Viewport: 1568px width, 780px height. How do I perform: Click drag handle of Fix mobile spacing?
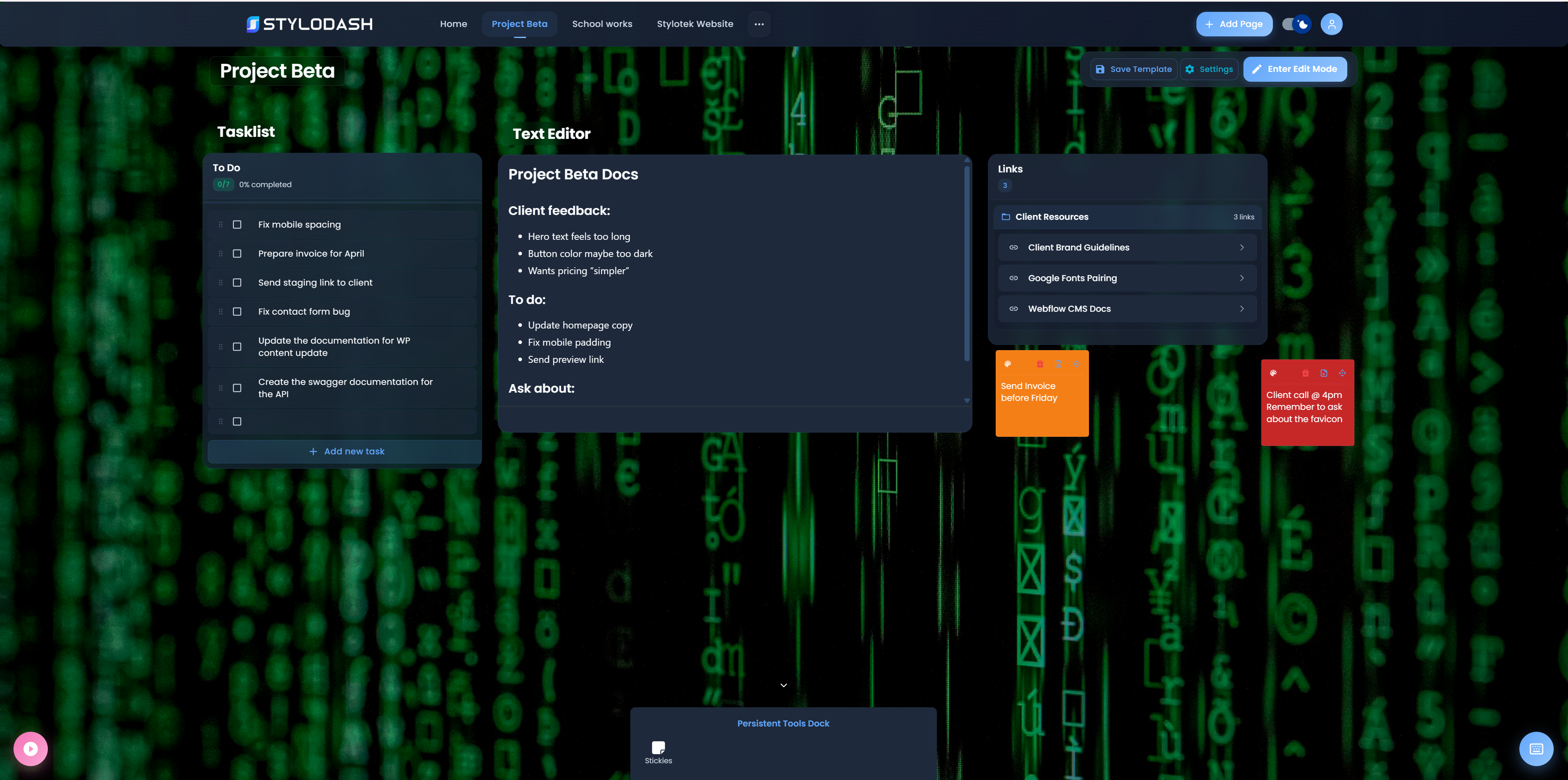click(220, 224)
